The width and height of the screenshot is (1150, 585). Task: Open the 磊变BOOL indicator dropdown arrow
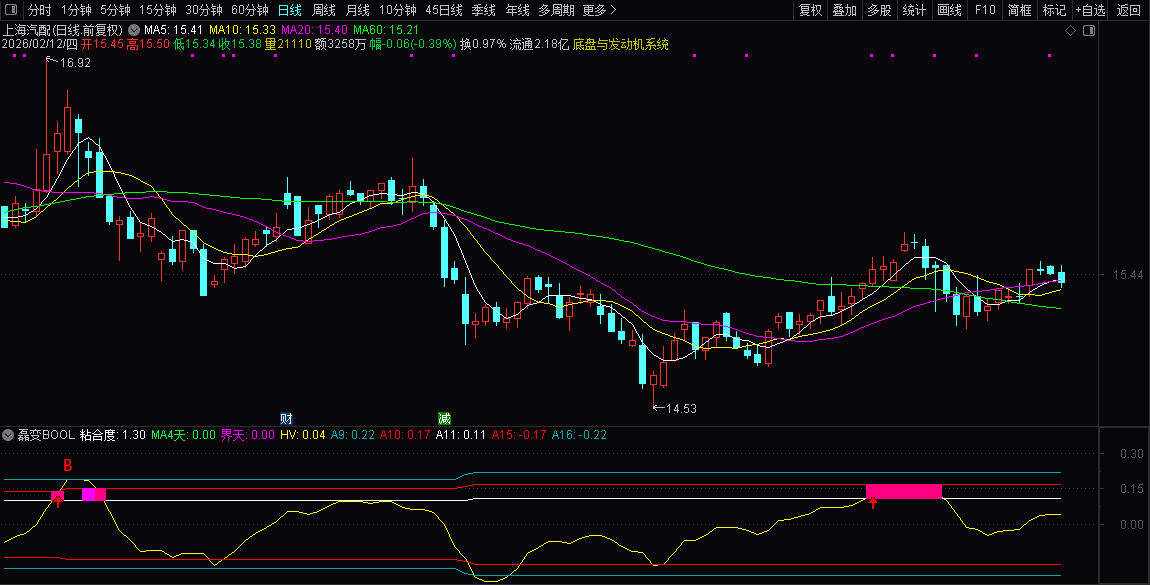pos(9,435)
